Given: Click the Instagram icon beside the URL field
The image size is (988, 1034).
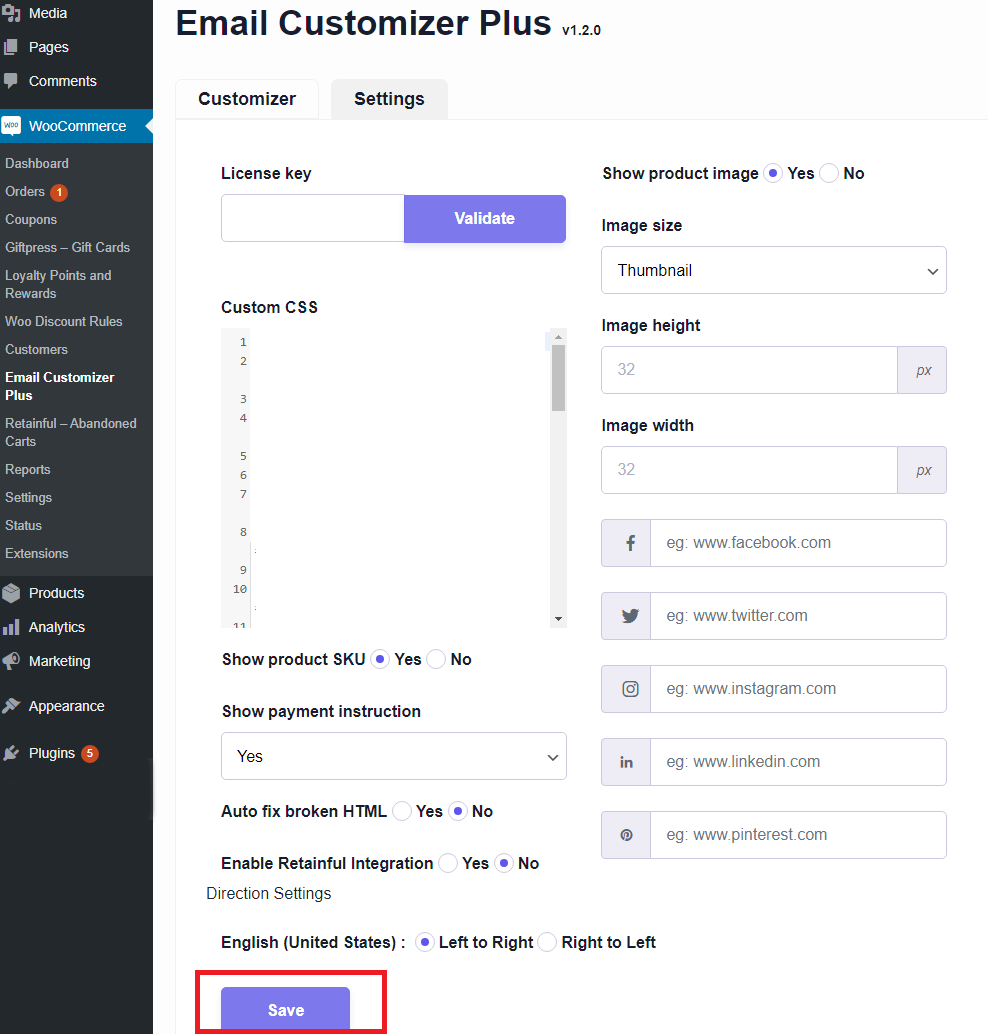Looking at the screenshot, I should coord(630,689).
